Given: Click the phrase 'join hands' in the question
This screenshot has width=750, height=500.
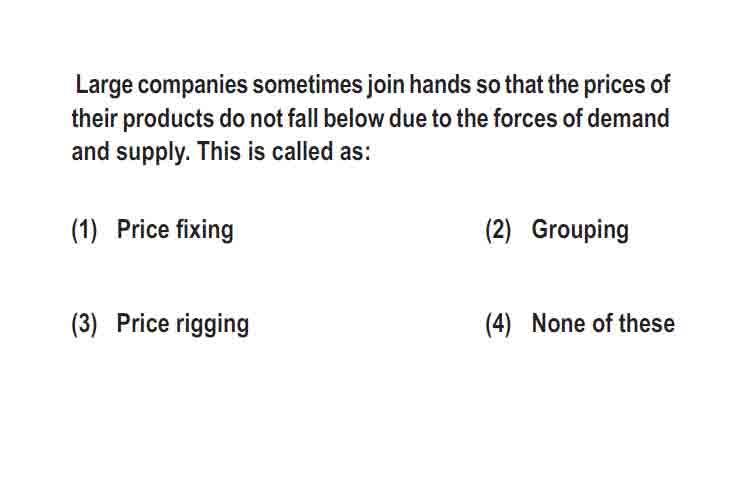Looking at the screenshot, I should pyautogui.click(x=419, y=85).
